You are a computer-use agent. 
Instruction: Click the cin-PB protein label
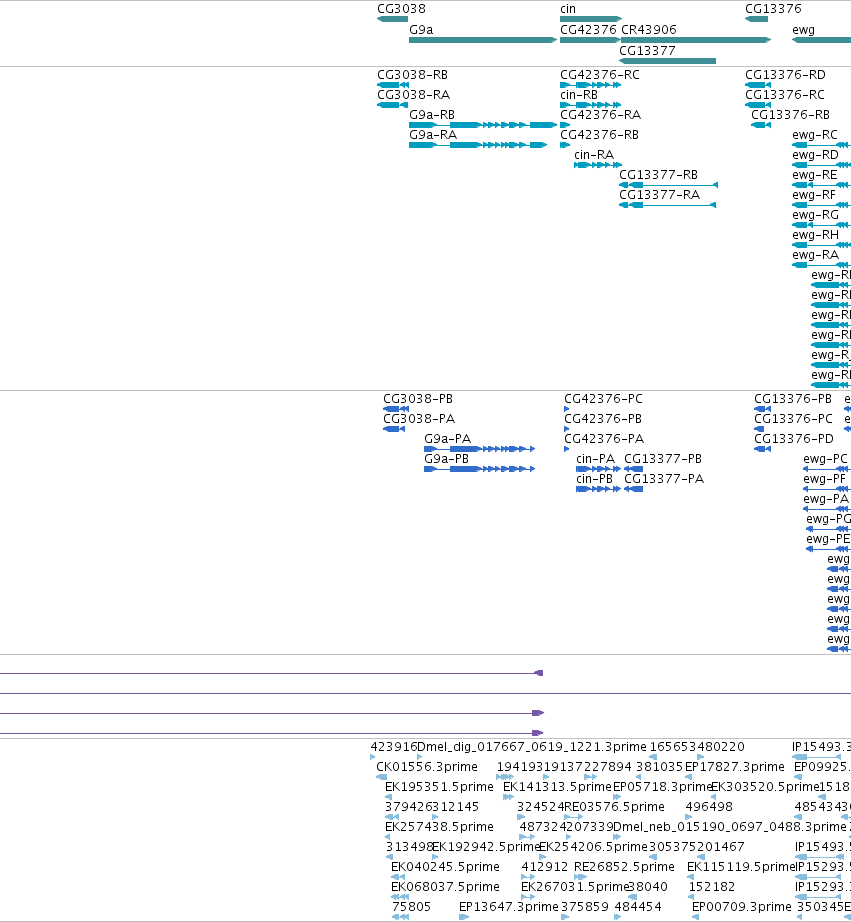click(595, 479)
